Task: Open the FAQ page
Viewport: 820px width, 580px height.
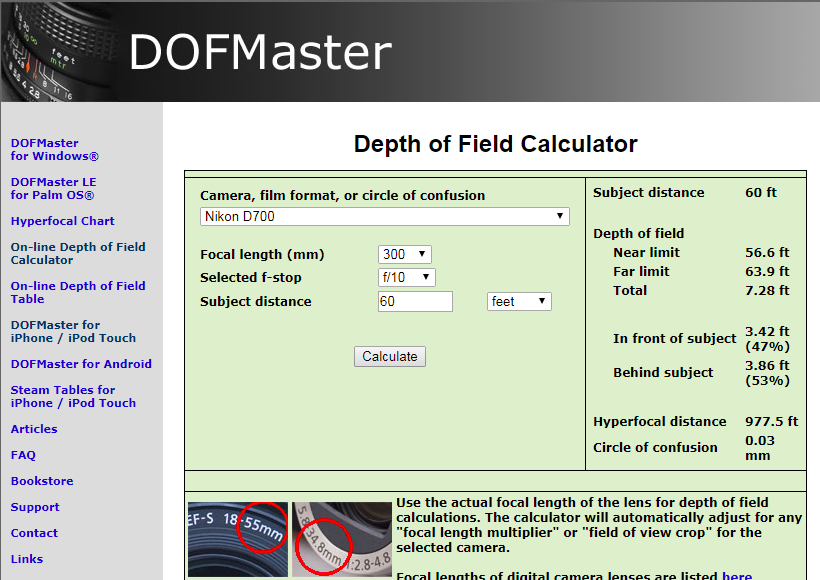Action: tap(23, 455)
